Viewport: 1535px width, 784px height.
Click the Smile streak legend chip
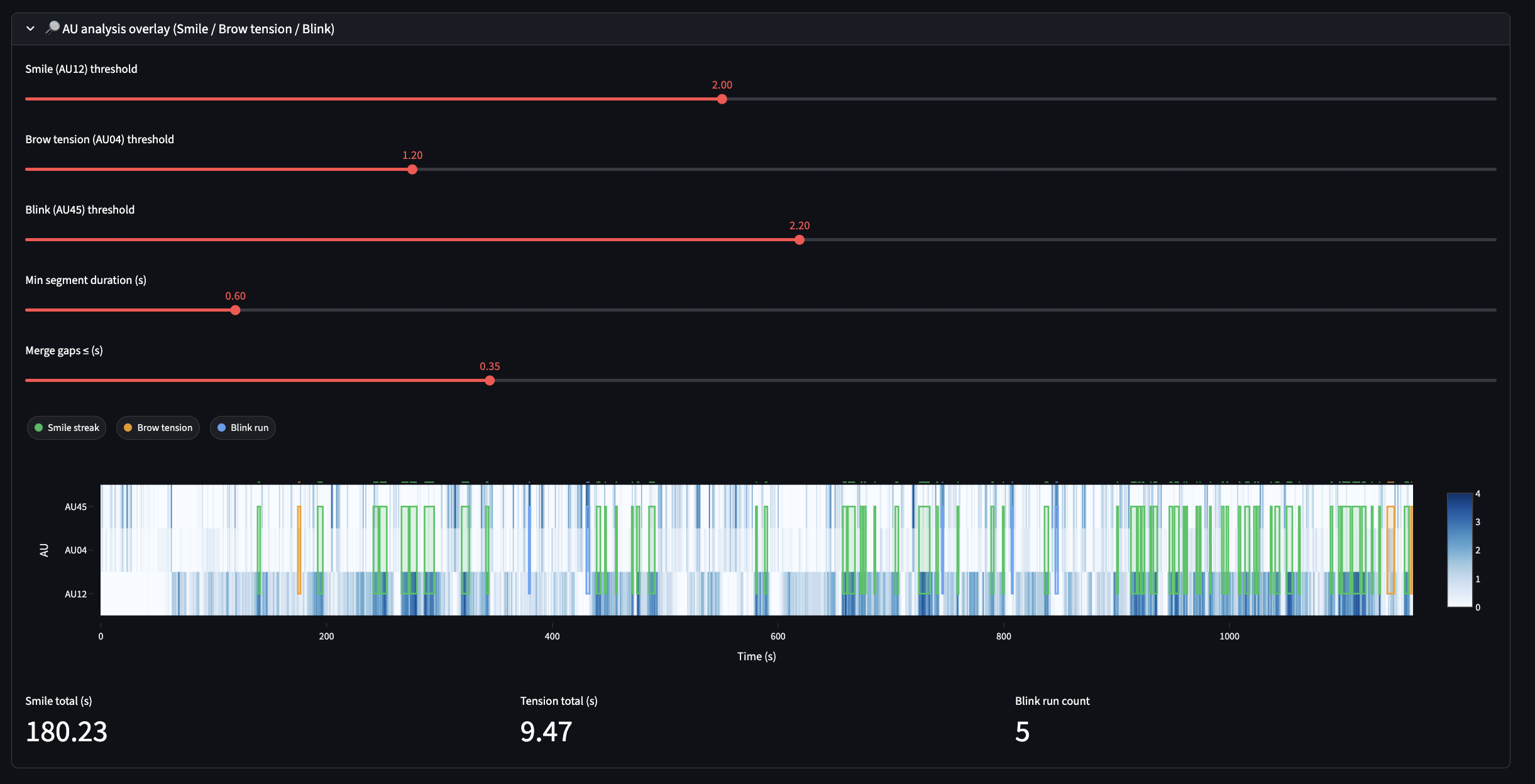click(67, 428)
